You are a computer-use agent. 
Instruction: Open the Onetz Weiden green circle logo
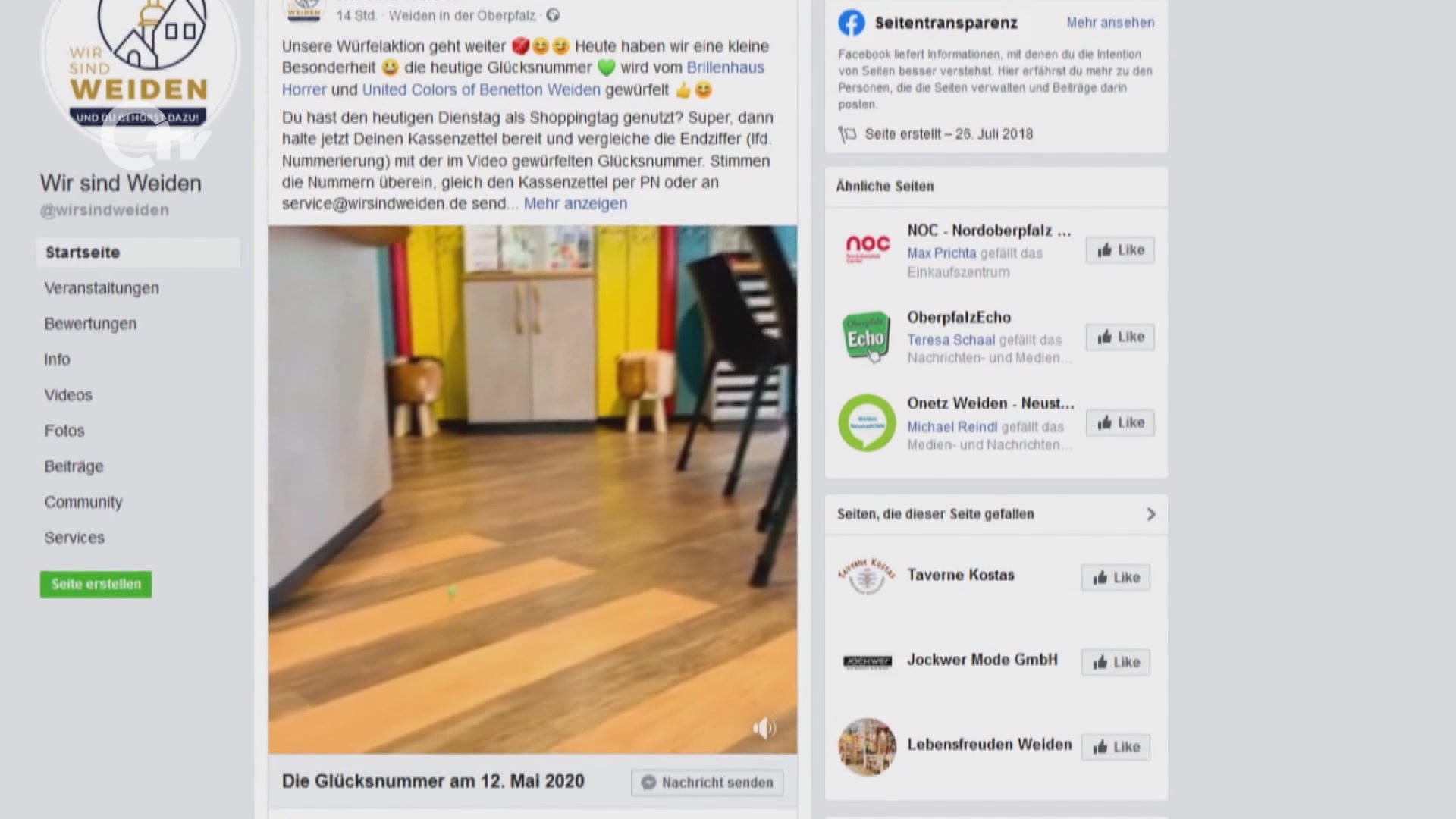tap(867, 423)
